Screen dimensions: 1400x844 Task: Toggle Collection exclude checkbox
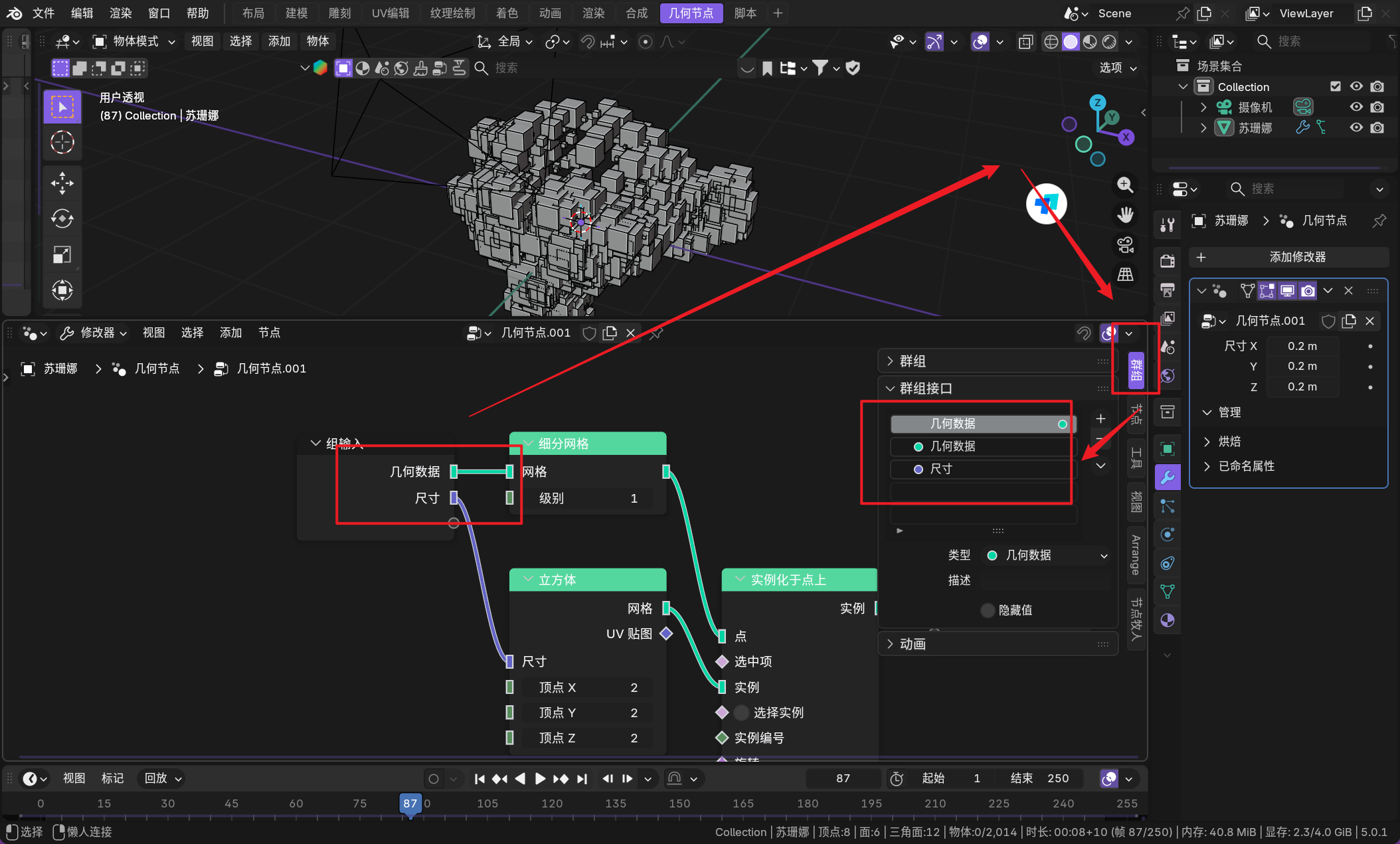(1336, 87)
